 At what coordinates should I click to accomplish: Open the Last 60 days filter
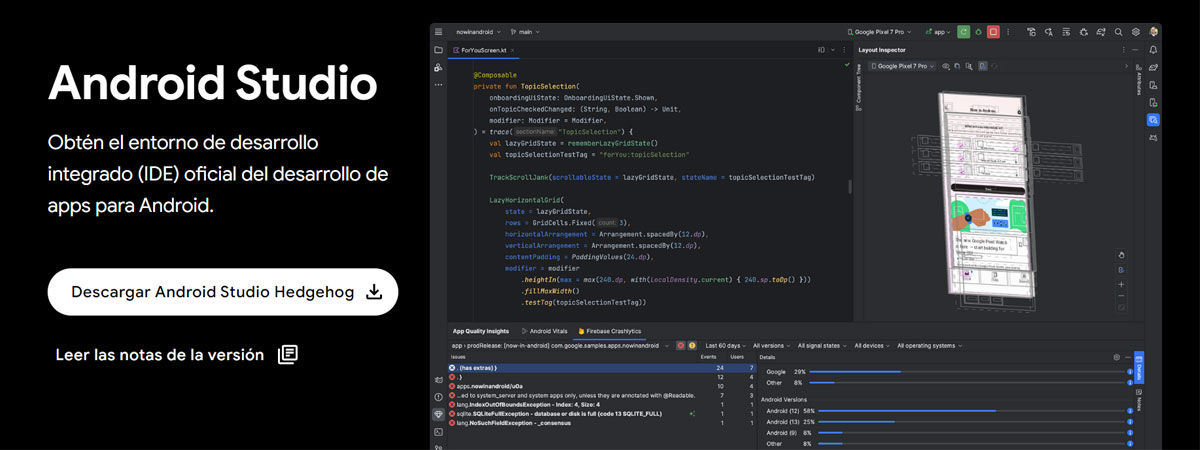coord(726,345)
